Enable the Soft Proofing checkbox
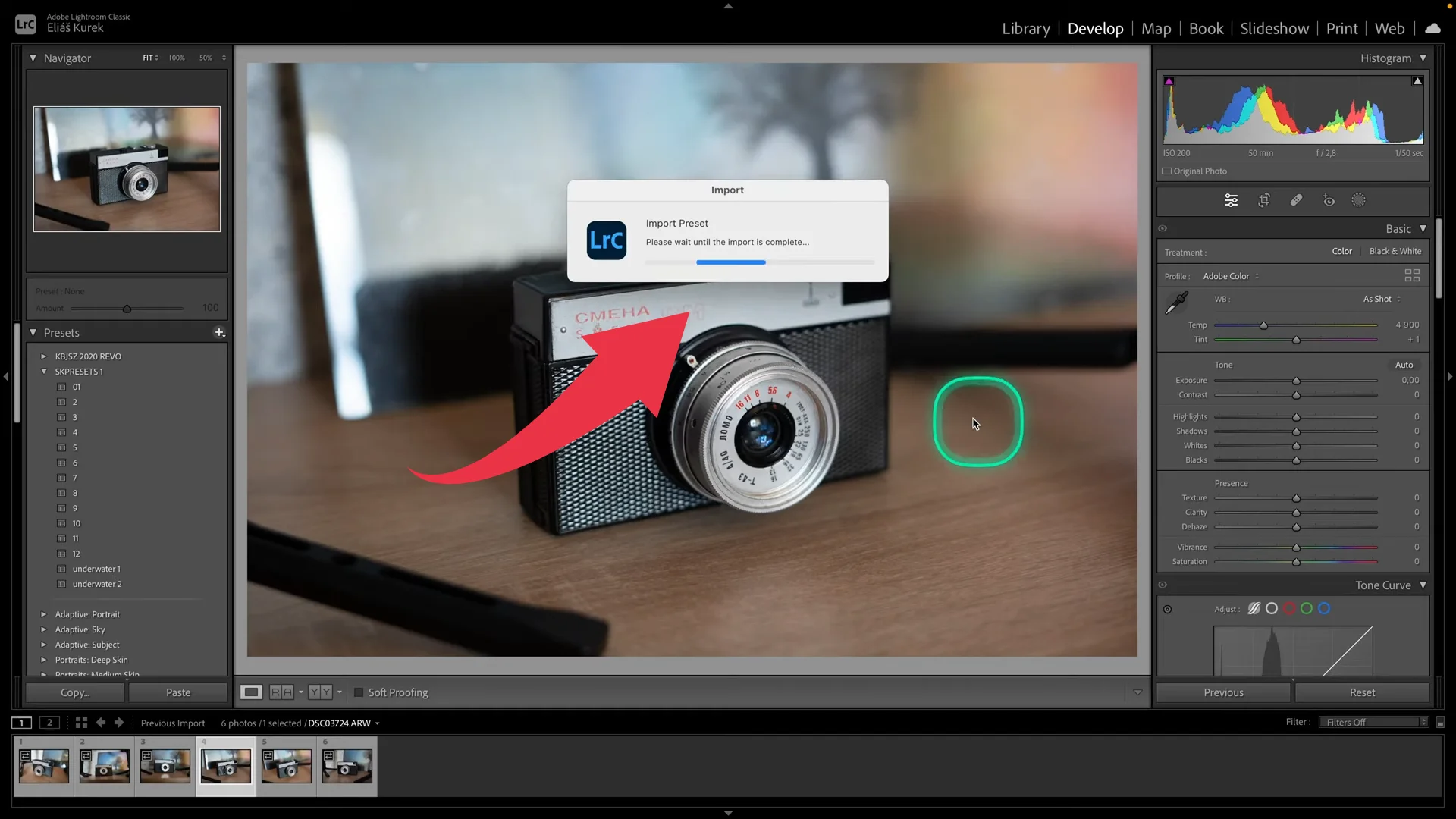 click(x=357, y=692)
